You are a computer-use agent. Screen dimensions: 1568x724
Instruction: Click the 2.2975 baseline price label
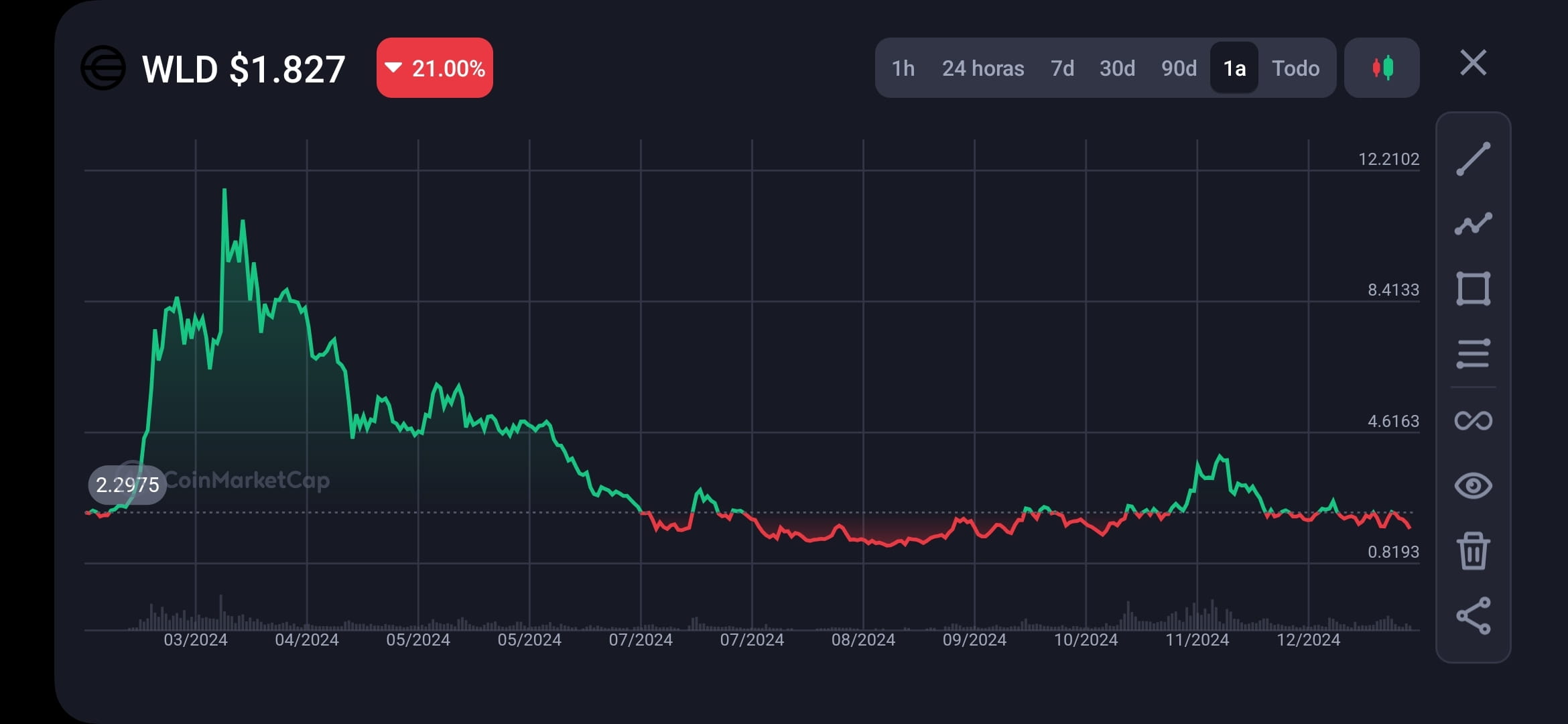click(x=127, y=485)
